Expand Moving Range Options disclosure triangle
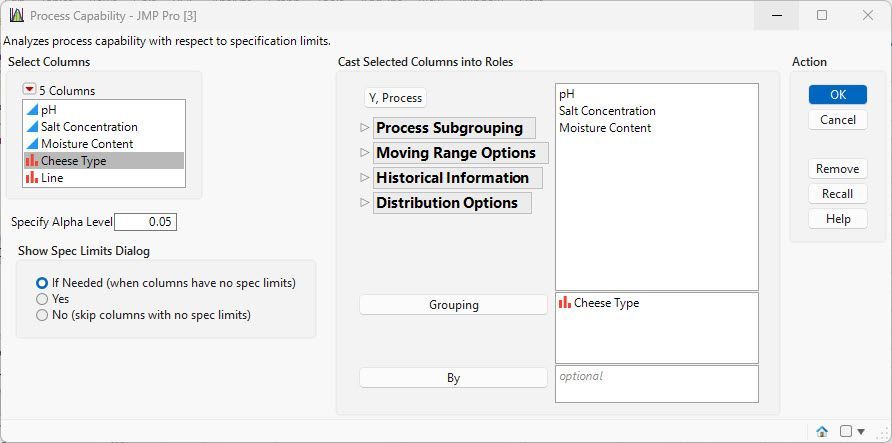892x443 pixels. 364,153
